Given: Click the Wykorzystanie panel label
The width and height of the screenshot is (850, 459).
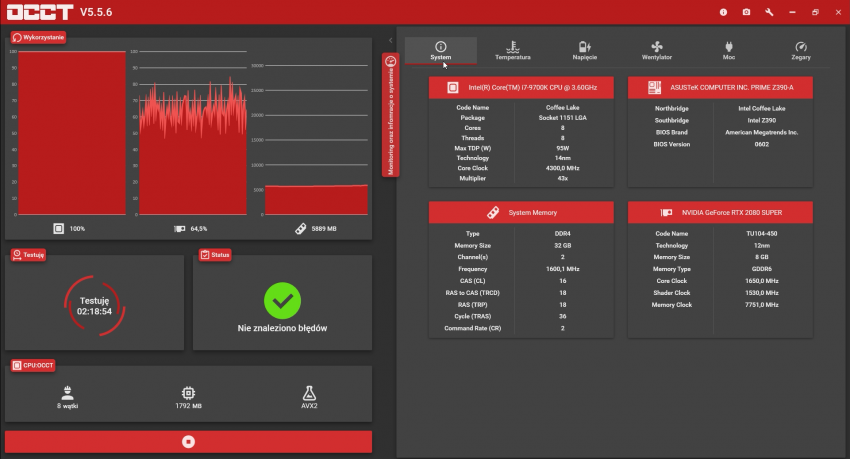Looking at the screenshot, I should point(38,37).
